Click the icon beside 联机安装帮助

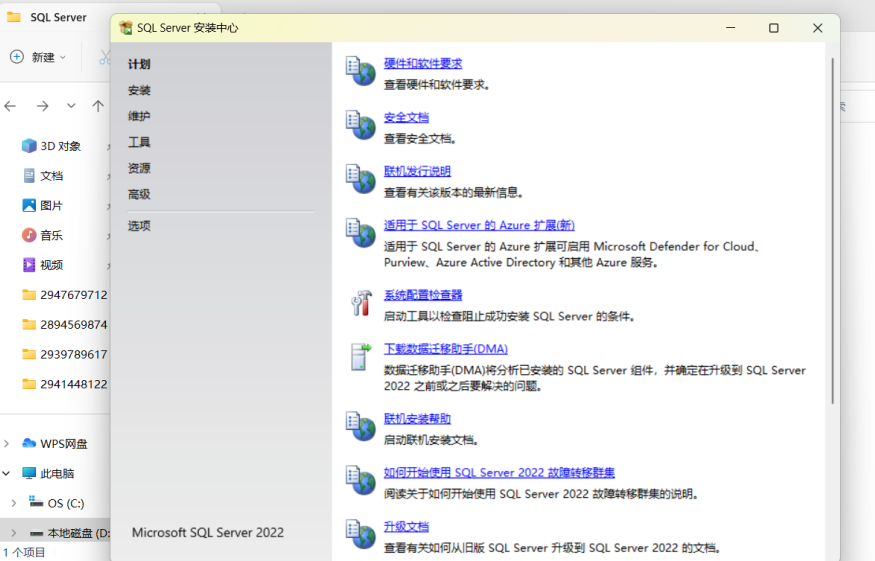coord(360,426)
